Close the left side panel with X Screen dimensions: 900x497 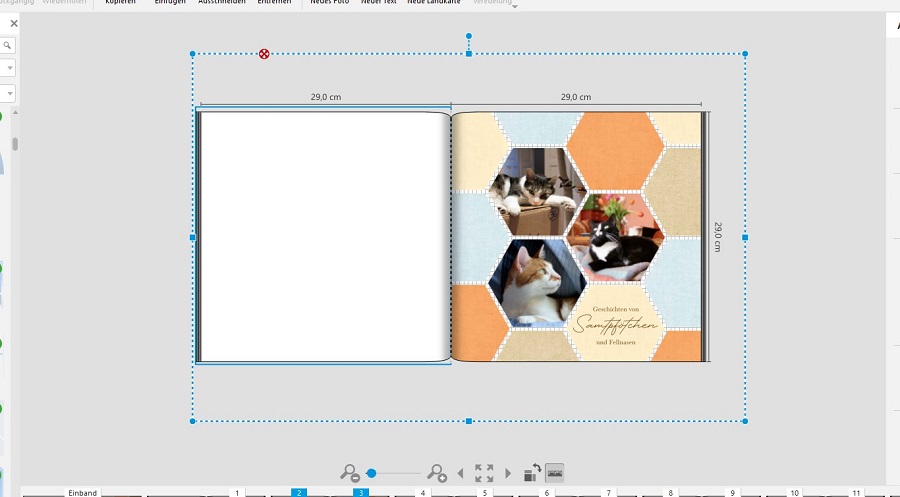point(14,24)
